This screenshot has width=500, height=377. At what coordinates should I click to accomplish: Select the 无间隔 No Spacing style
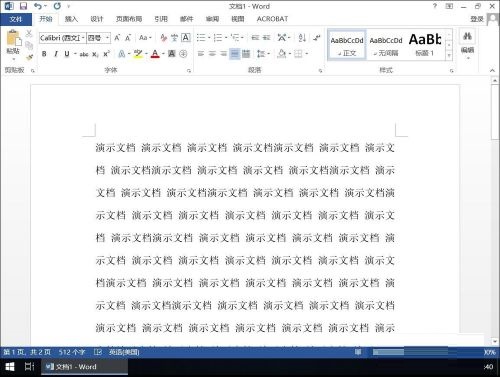pyautogui.click(x=386, y=45)
